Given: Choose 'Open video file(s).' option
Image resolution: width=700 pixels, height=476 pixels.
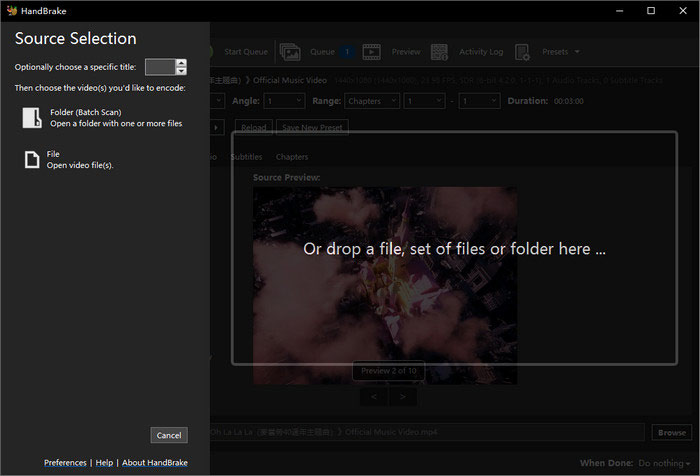Looking at the screenshot, I should (x=80, y=165).
